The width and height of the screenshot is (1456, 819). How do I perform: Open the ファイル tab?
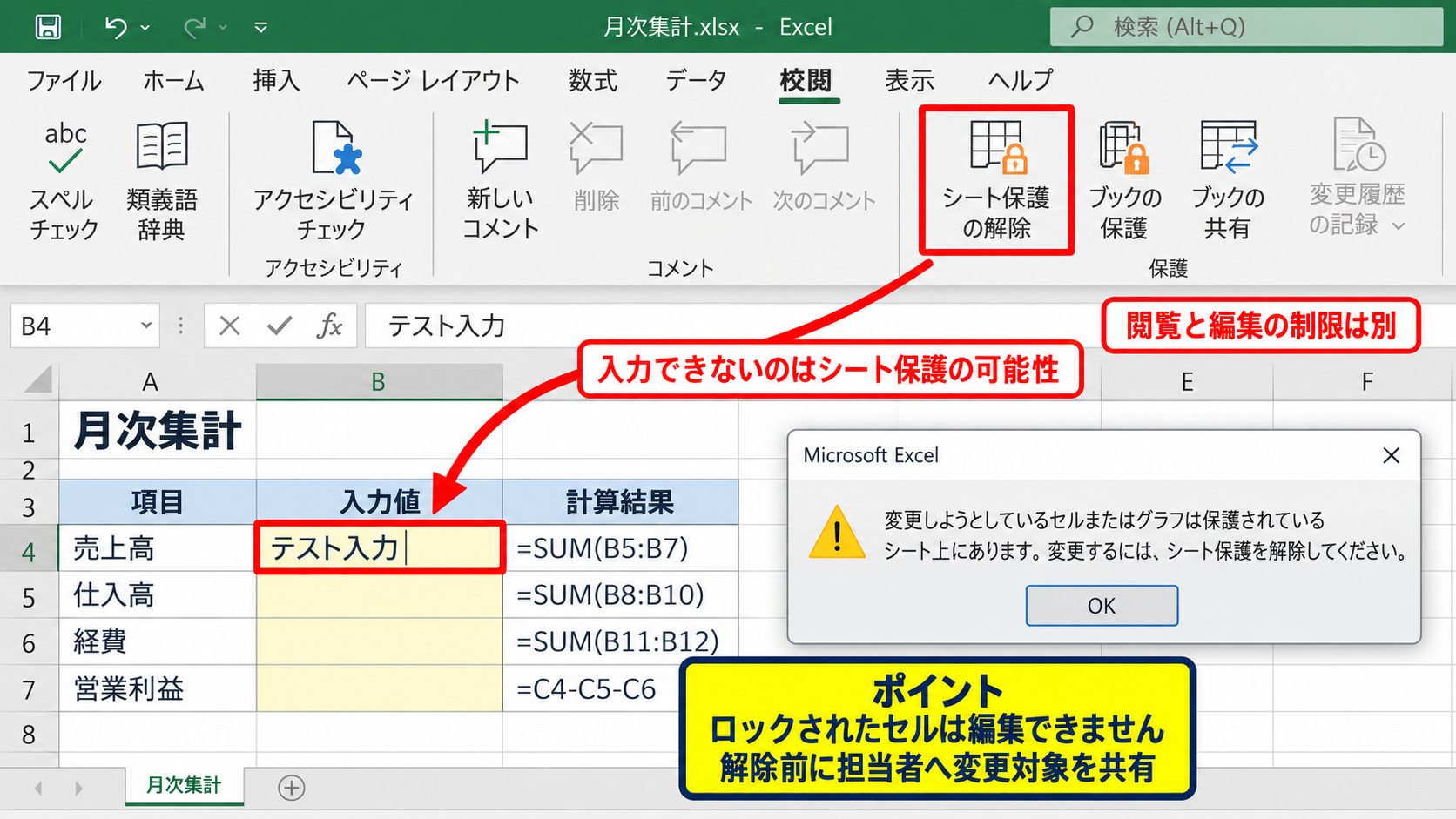coord(64,81)
